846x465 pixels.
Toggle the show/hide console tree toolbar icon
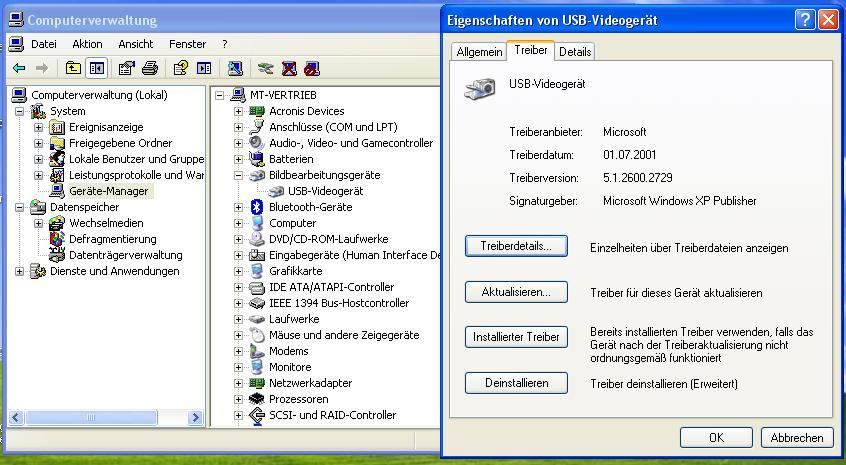click(97, 68)
